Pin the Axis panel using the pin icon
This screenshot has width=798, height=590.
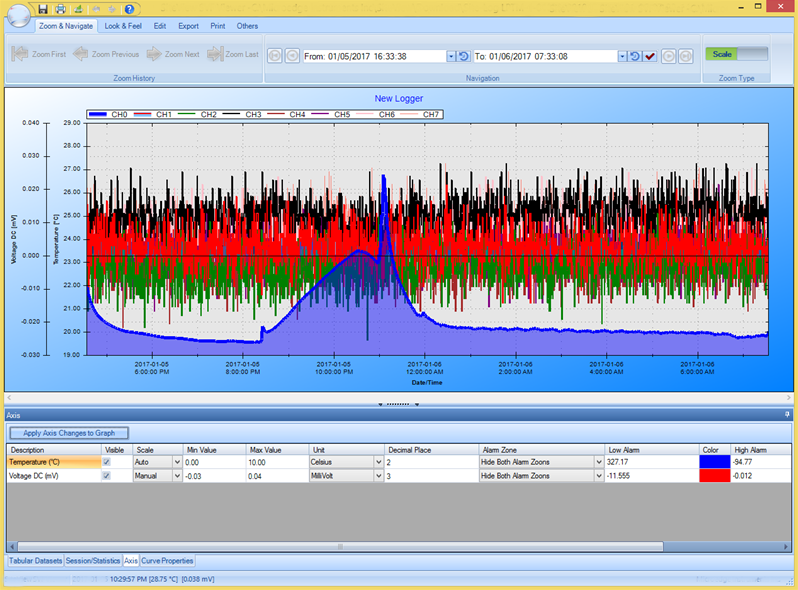788,414
